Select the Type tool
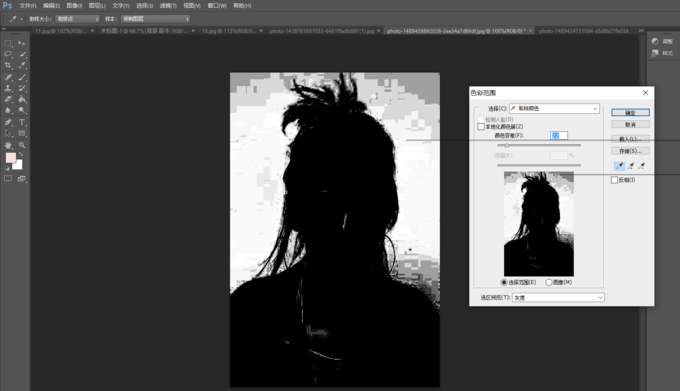The height and width of the screenshot is (391, 680). tap(22, 122)
